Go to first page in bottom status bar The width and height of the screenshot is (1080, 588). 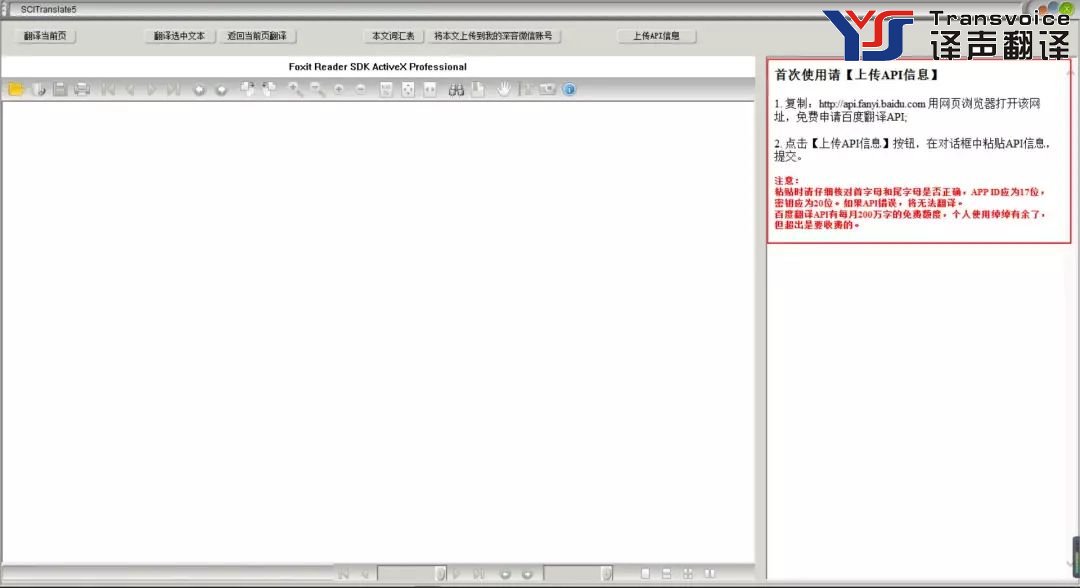pos(343,574)
